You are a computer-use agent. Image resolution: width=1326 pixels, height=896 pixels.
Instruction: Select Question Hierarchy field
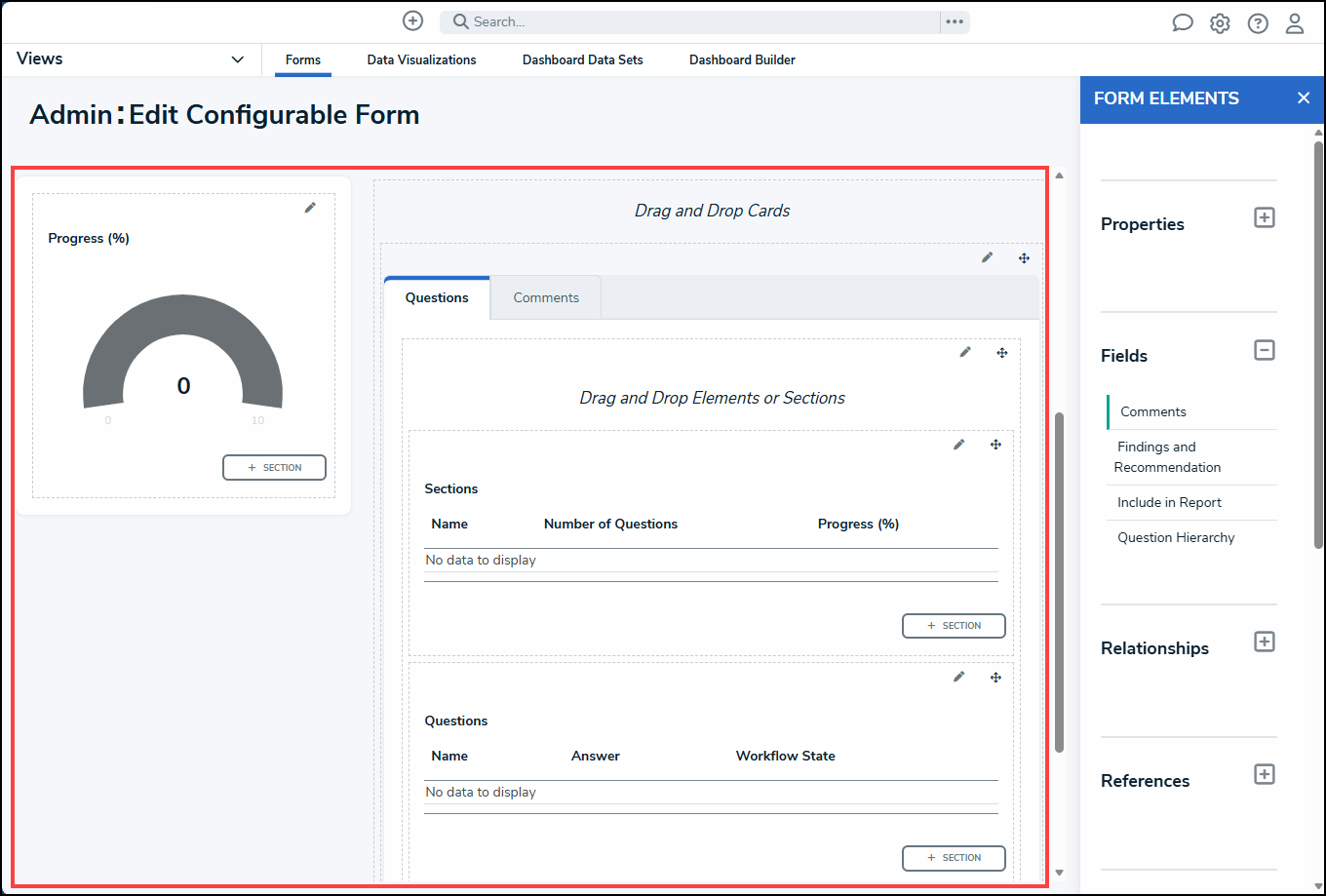(x=1176, y=537)
